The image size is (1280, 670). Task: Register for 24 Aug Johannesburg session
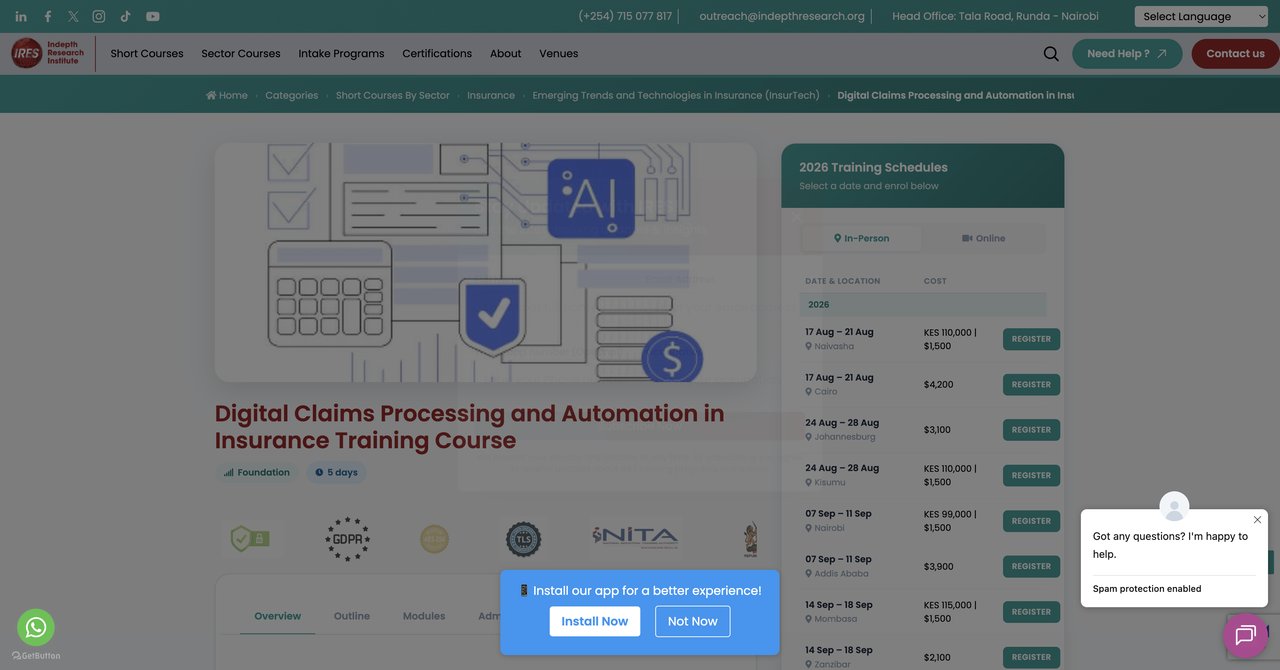coord(1031,430)
